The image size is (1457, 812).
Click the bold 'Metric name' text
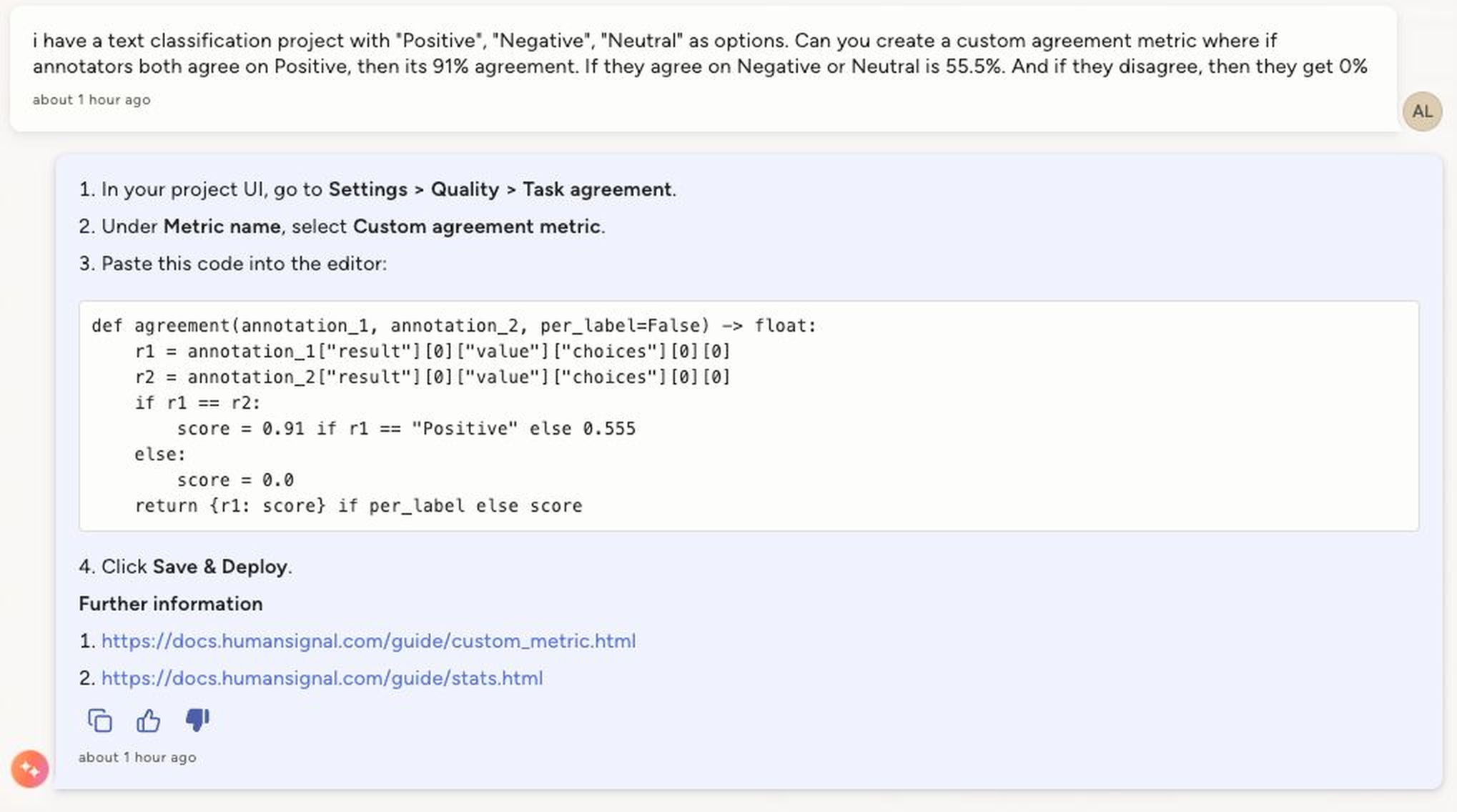coord(222,226)
